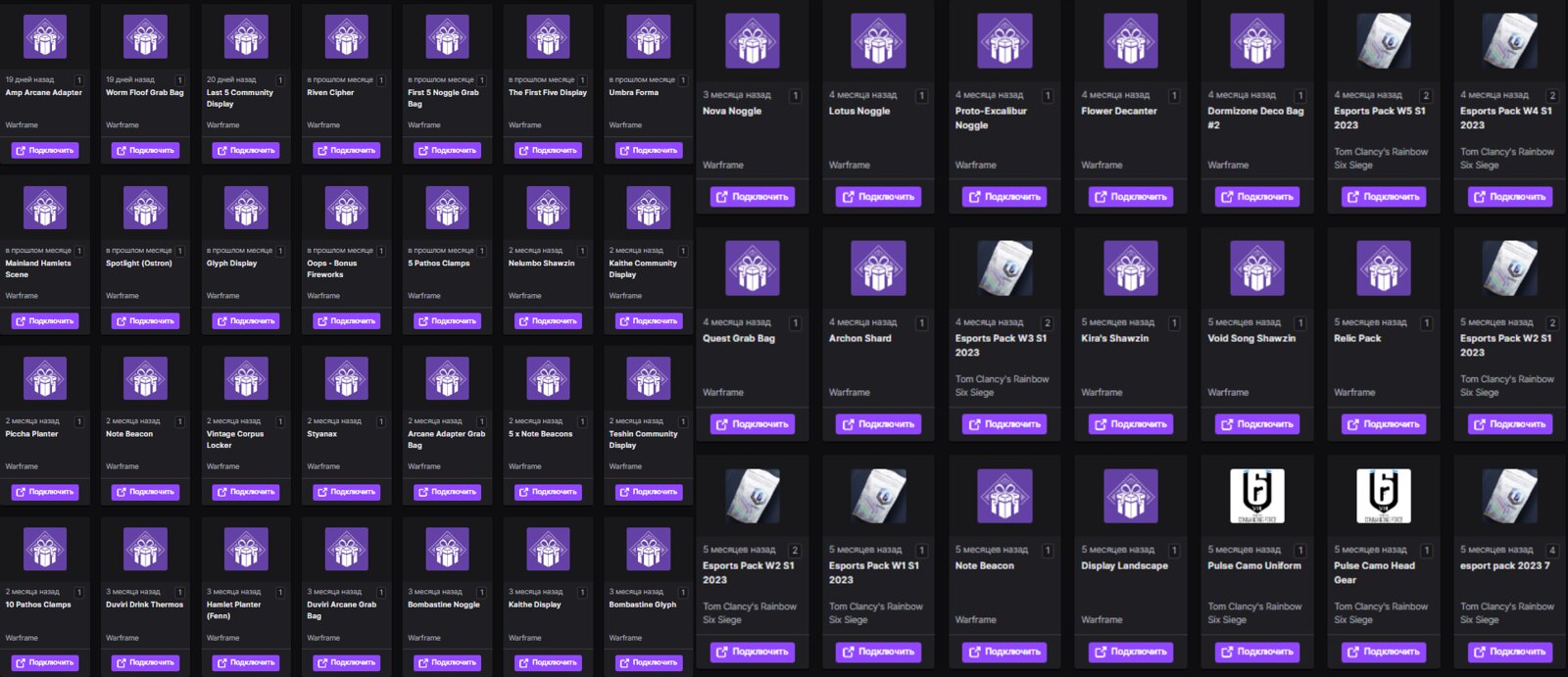Click the "Lotus Noggle" title text
Viewport: 1568px width, 677px height.
pos(859,112)
